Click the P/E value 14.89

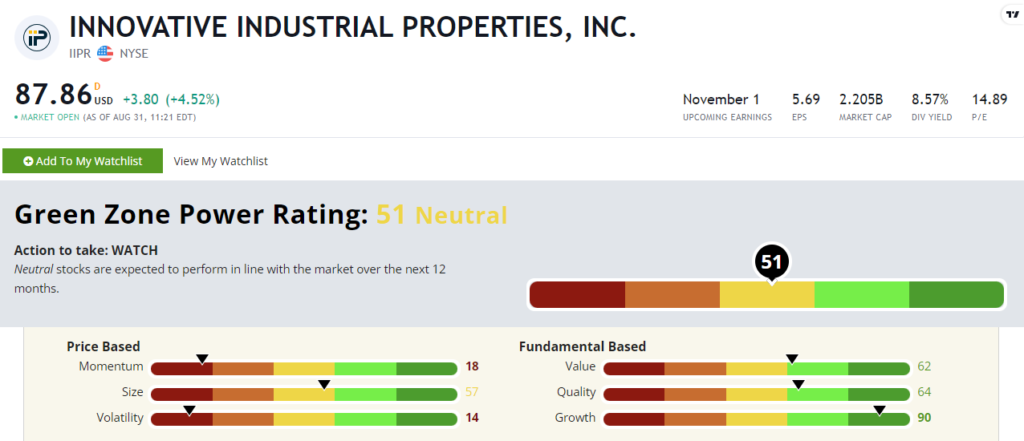(x=989, y=99)
